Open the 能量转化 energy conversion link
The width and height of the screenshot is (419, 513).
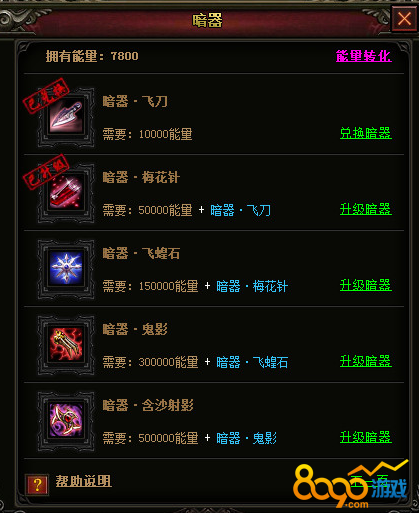(x=364, y=56)
